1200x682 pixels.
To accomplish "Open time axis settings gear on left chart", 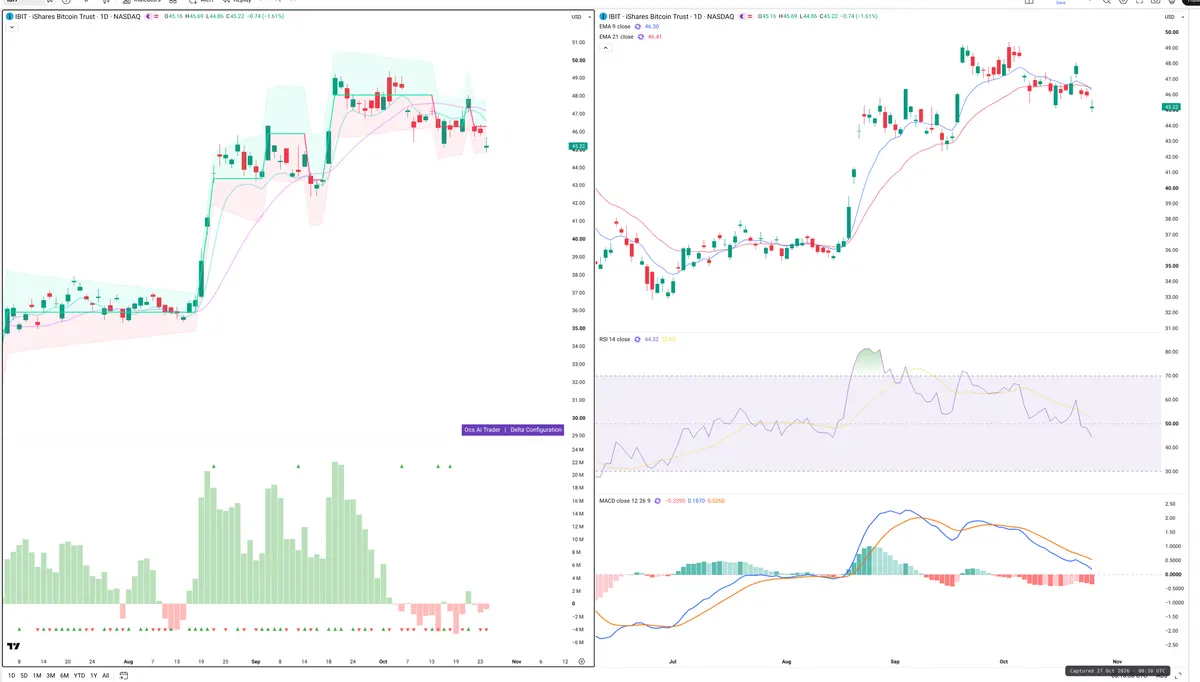I will coord(581,661).
